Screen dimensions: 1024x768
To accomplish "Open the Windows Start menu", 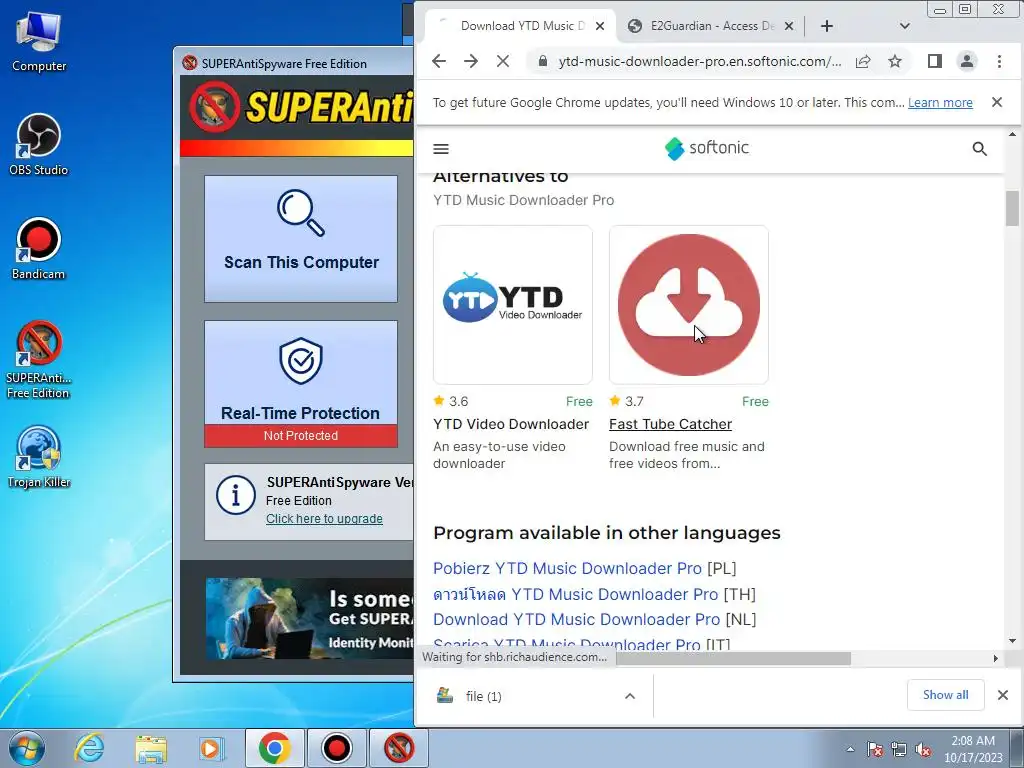I will pos(27,748).
